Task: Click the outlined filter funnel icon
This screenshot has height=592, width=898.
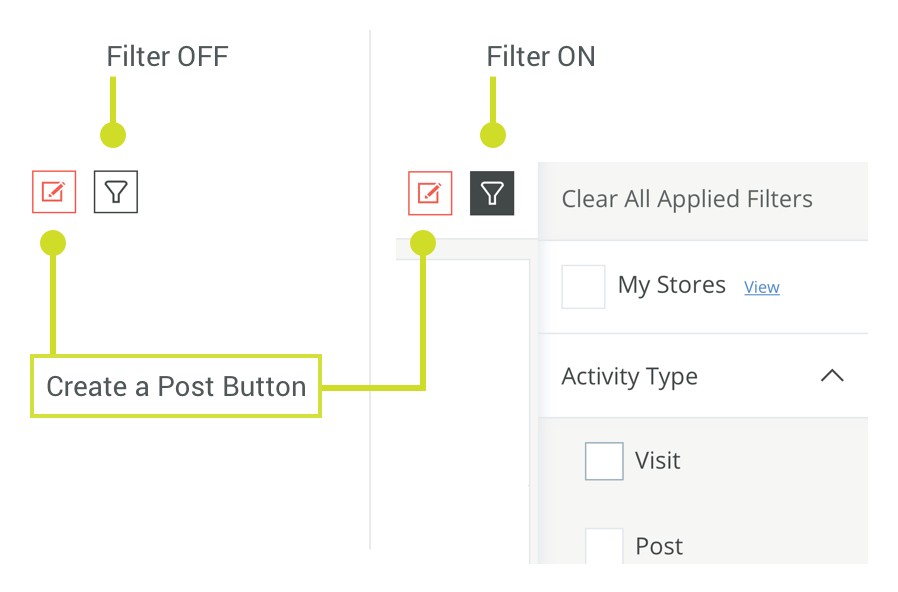Action: tap(116, 192)
